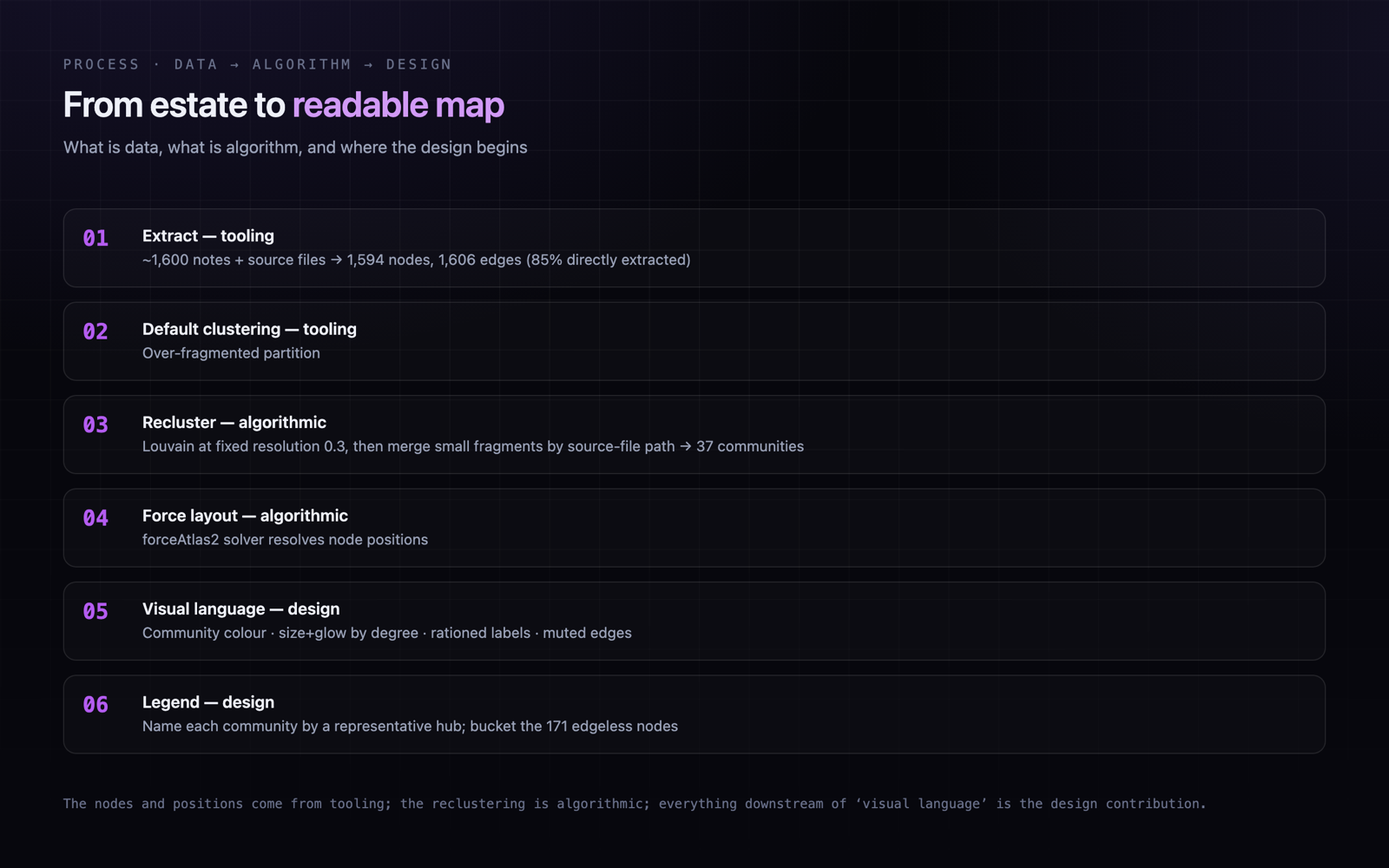Viewport: 1389px width, 868px height.
Task: Click the step number 03
Action: pyautogui.click(x=95, y=424)
